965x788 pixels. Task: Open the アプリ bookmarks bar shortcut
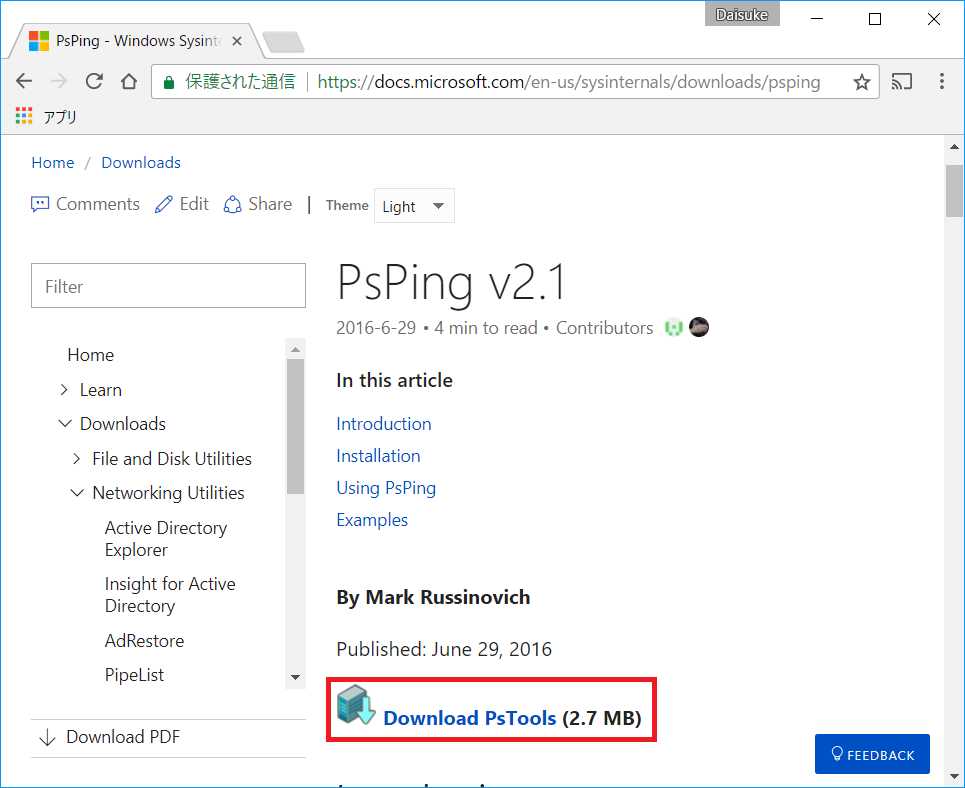point(45,116)
